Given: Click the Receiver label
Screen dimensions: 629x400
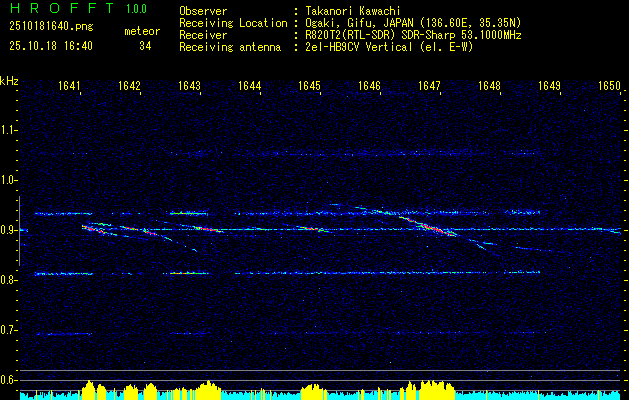Looking at the screenshot, I should tap(203, 35).
